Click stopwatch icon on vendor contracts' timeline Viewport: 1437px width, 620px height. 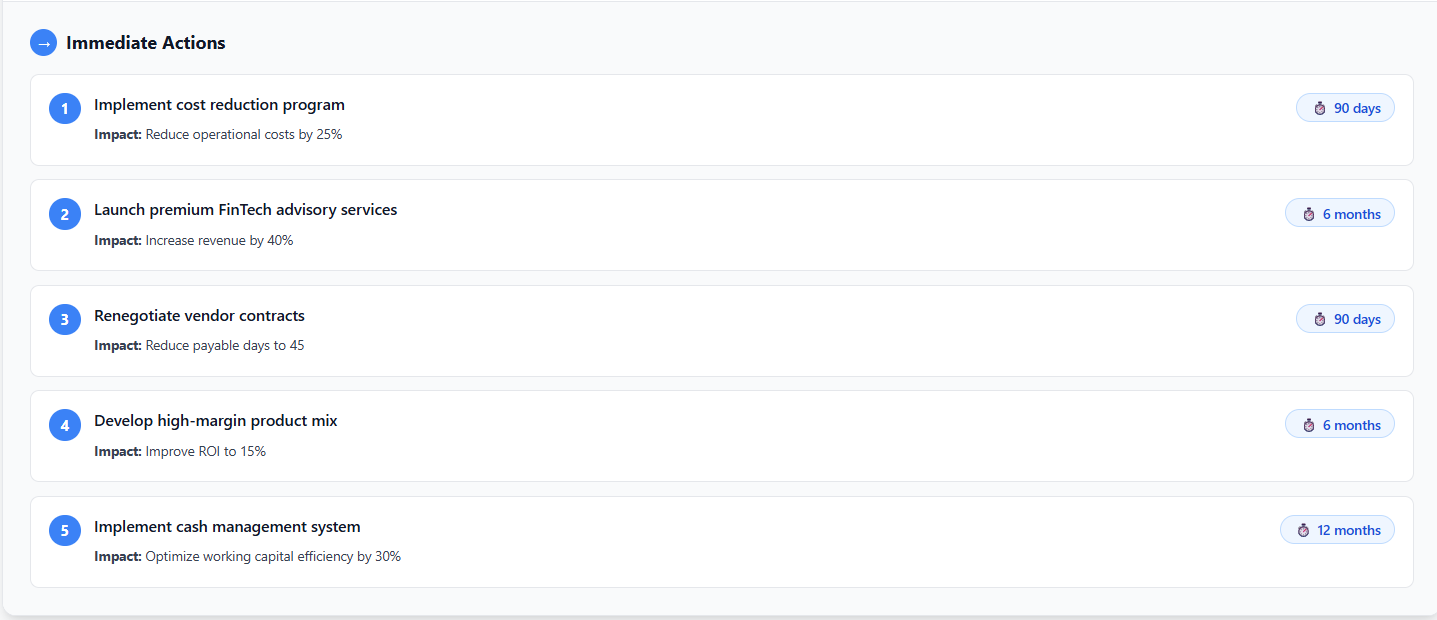coord(1320,319)
